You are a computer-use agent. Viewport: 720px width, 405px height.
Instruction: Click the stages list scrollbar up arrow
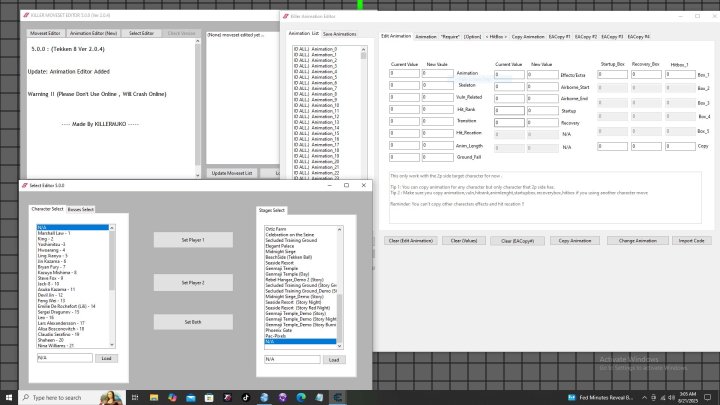[x=340, y=229]
